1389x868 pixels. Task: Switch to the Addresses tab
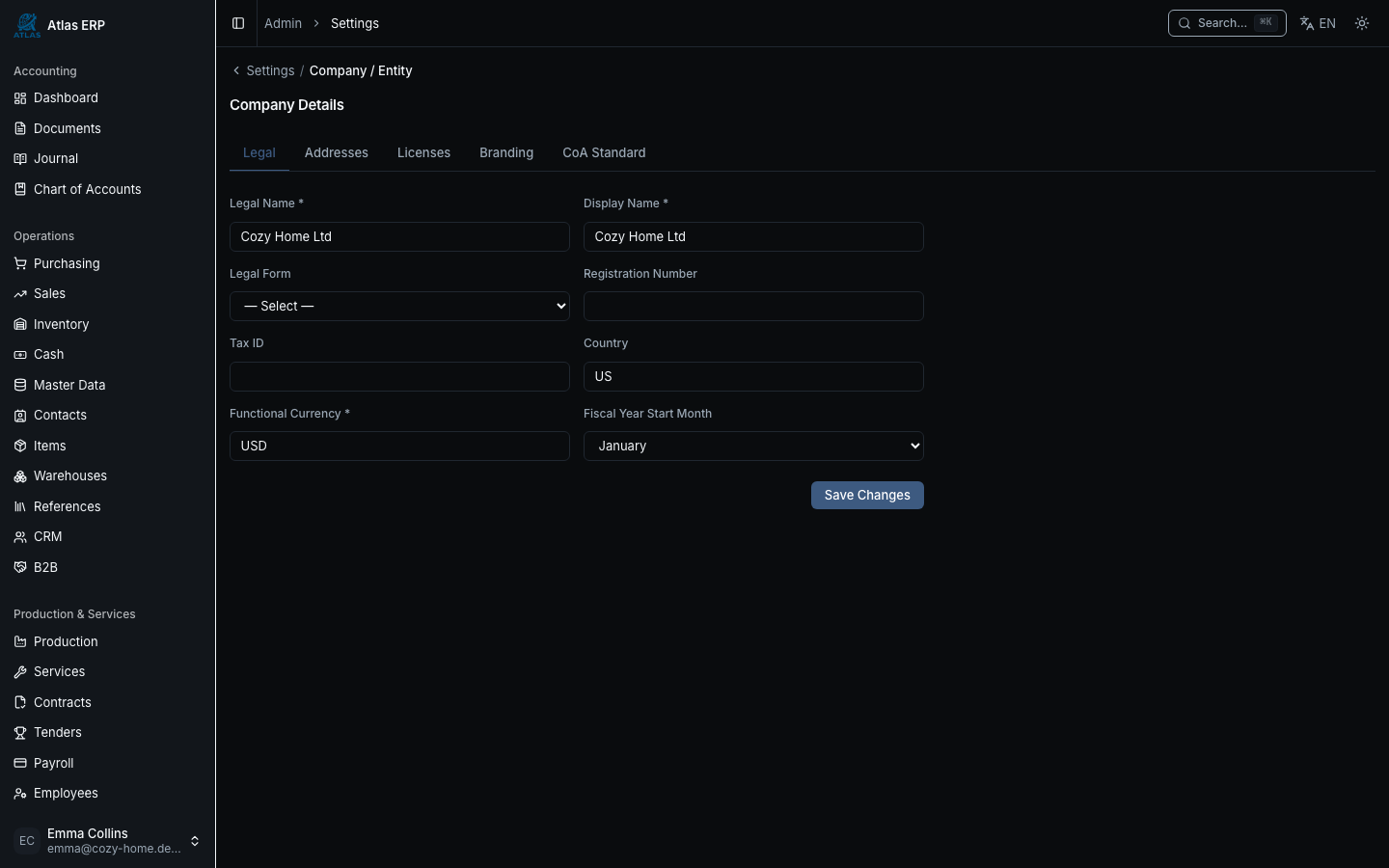click(337, 152)
